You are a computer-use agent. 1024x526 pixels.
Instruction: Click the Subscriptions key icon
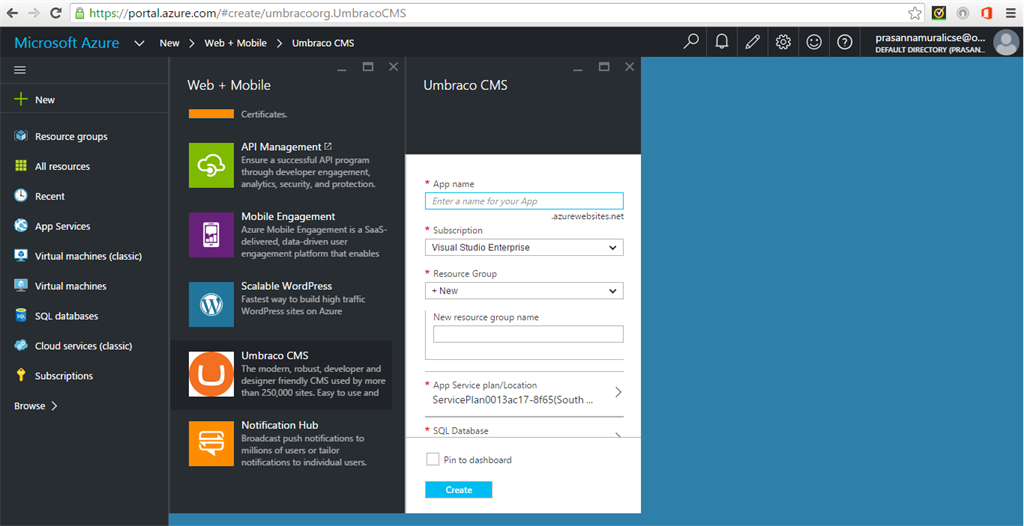21,376
